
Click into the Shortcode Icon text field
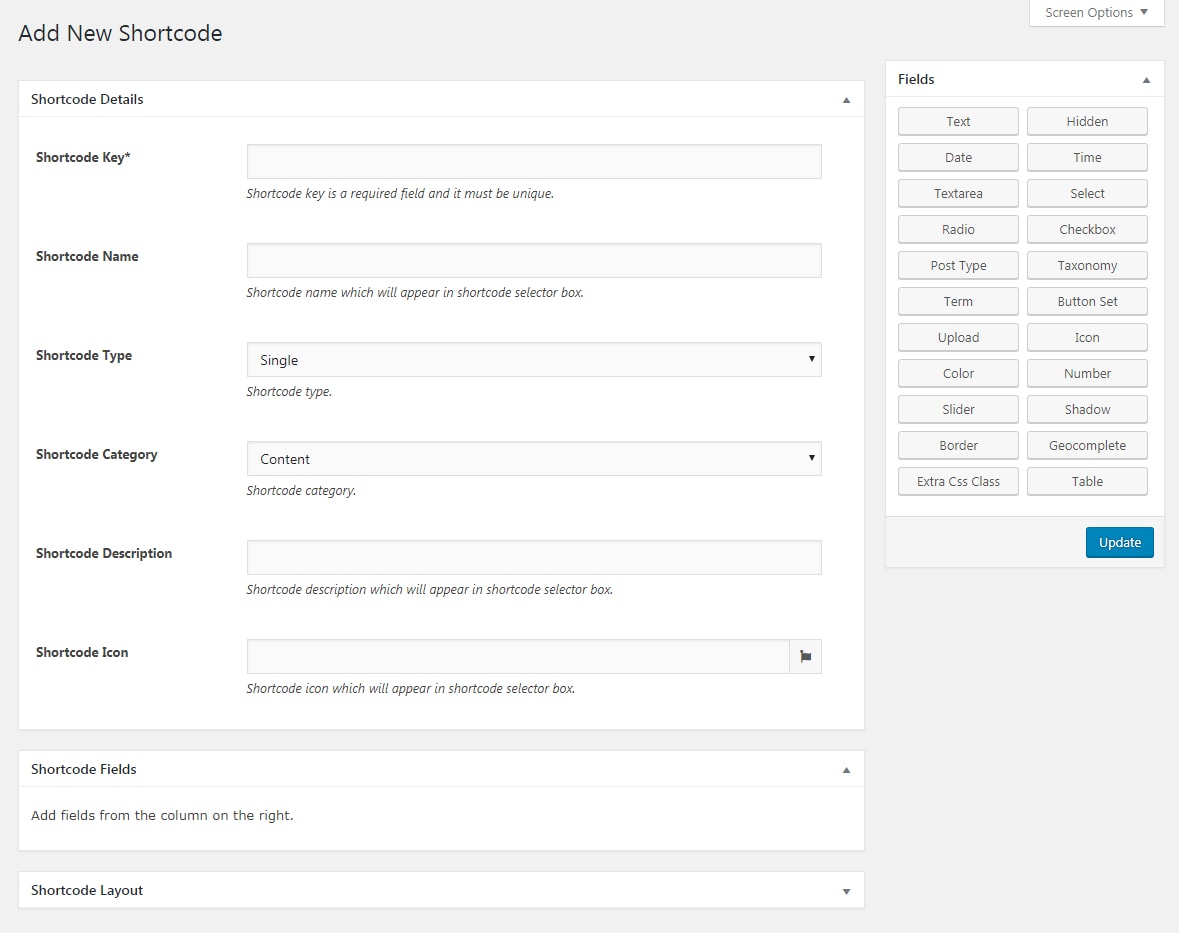point(518,657)
